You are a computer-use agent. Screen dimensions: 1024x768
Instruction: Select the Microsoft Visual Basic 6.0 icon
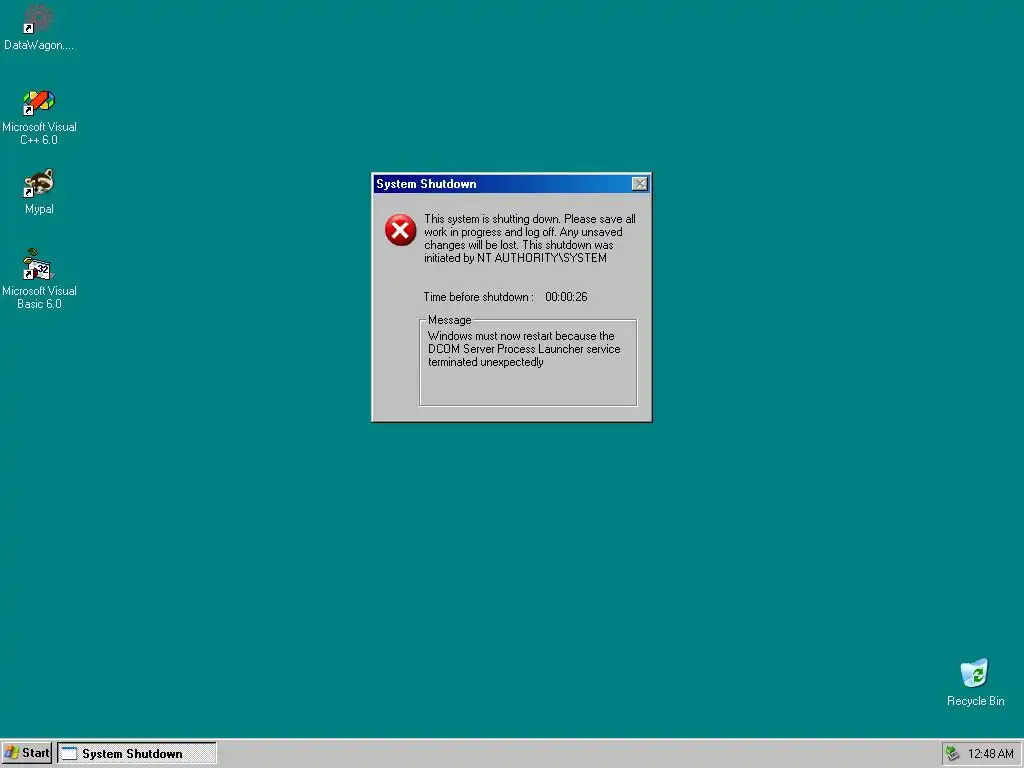click(39, 264)
